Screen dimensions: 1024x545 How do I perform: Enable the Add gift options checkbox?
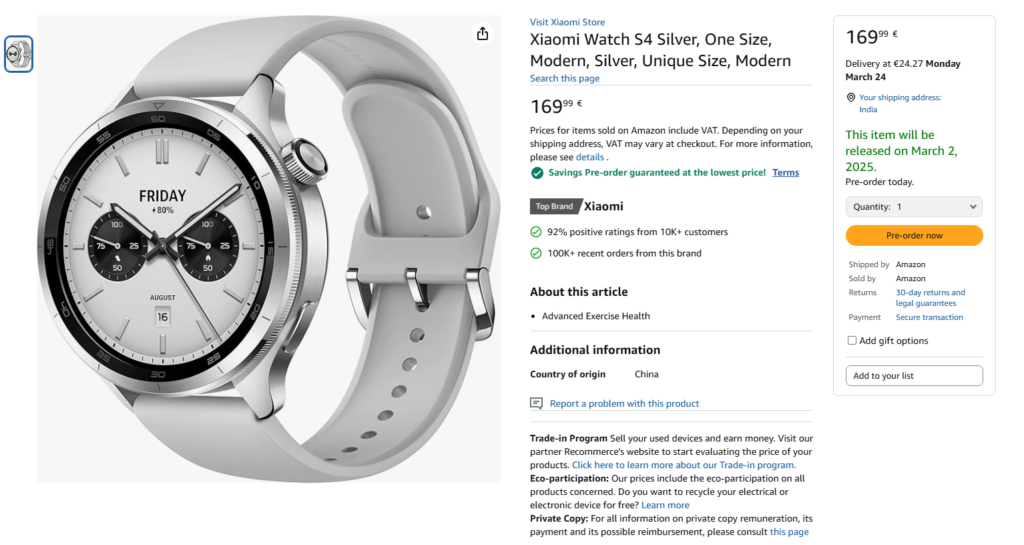pos(852,341)
